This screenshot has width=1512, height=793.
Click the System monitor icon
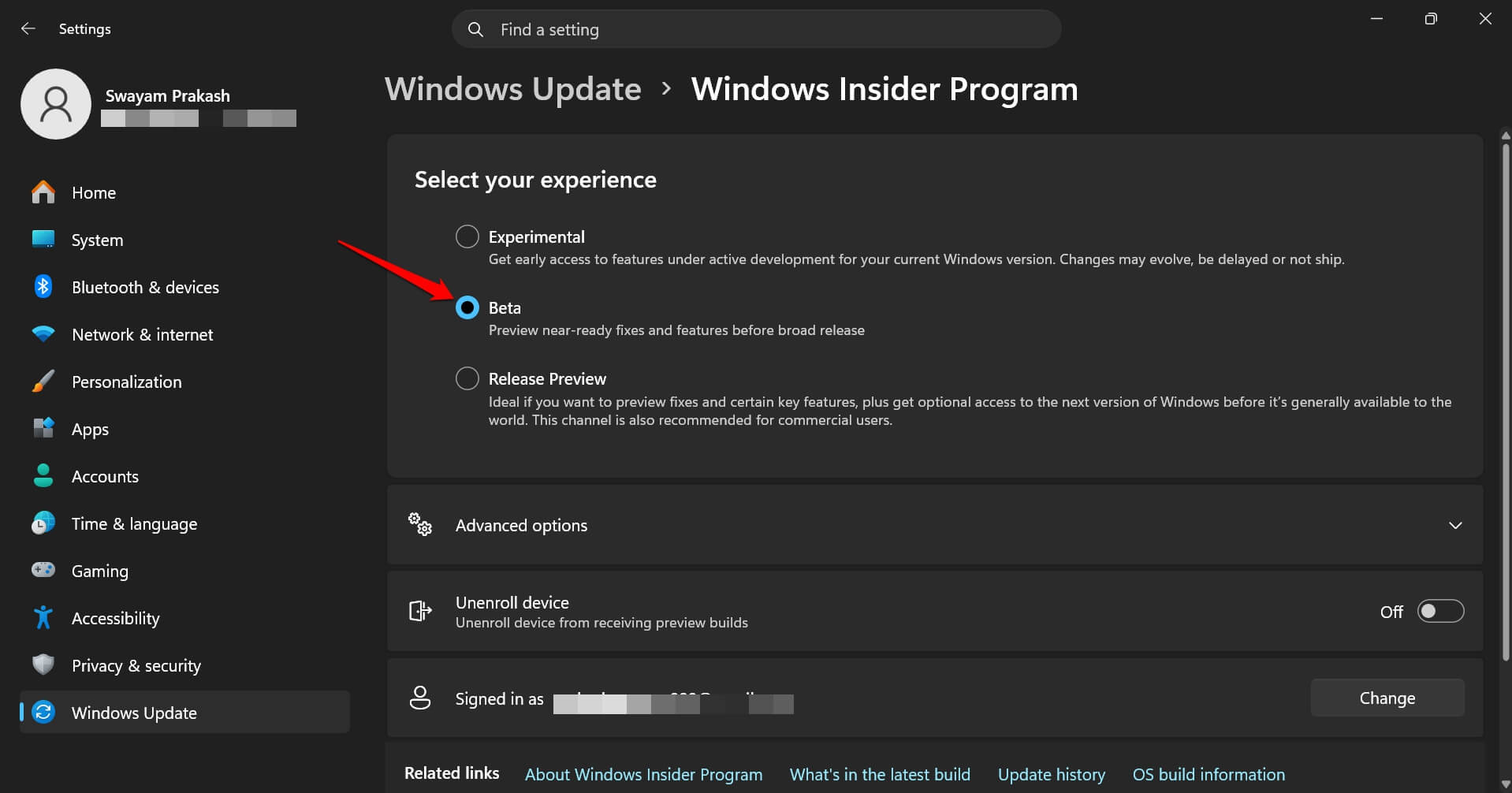coord(43,239)
